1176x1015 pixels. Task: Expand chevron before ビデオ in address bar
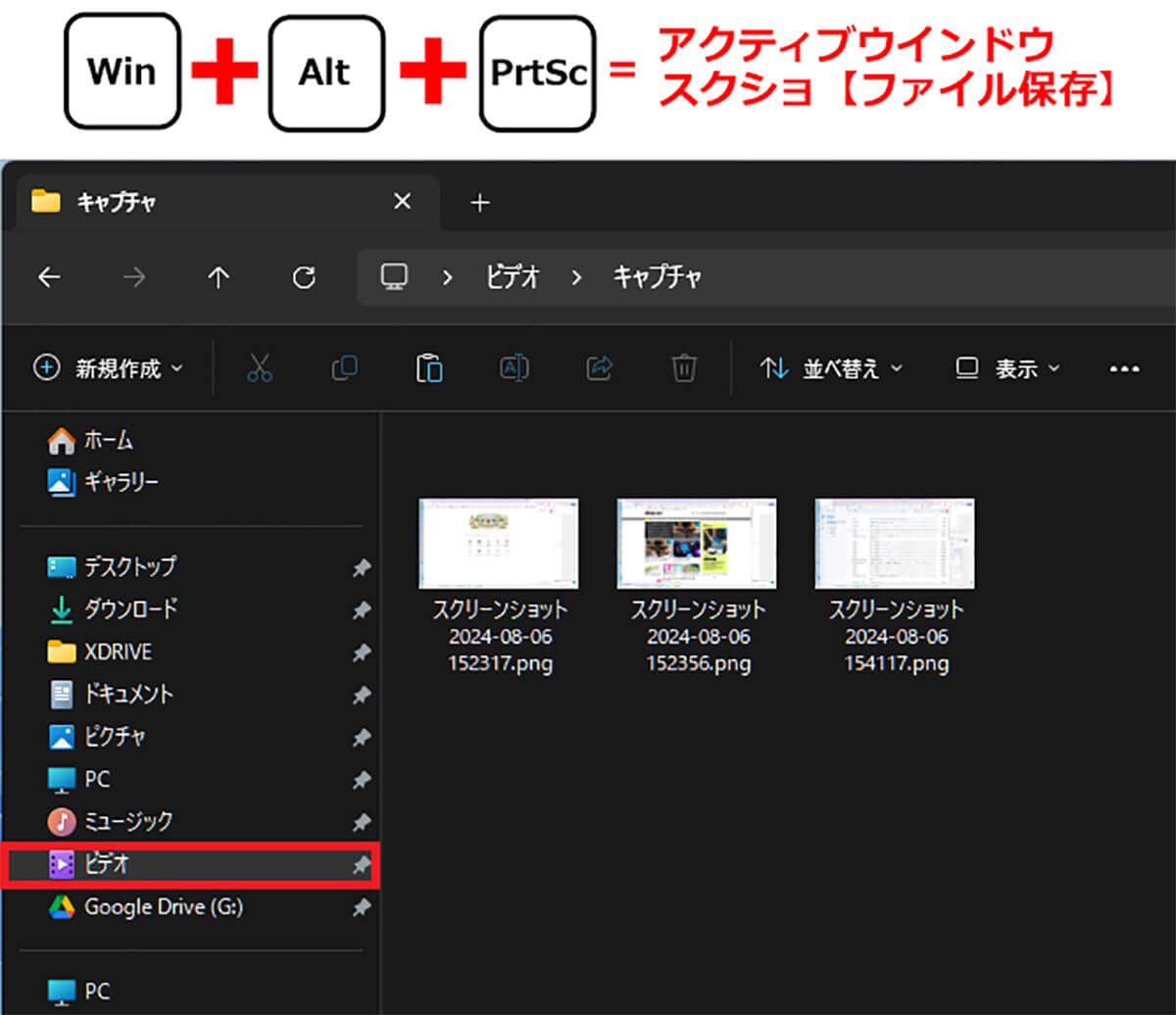coord(448,278)
